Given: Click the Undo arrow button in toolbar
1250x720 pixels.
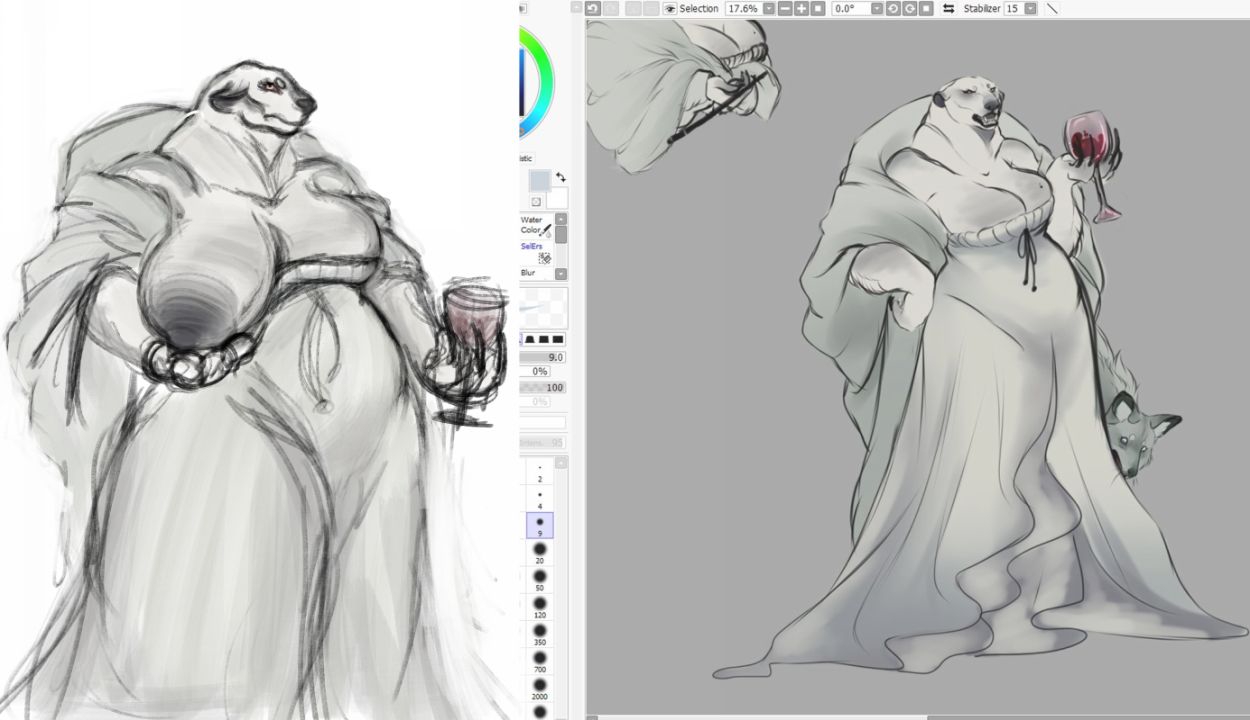Looking at the screenshot, I should point(592,8).
